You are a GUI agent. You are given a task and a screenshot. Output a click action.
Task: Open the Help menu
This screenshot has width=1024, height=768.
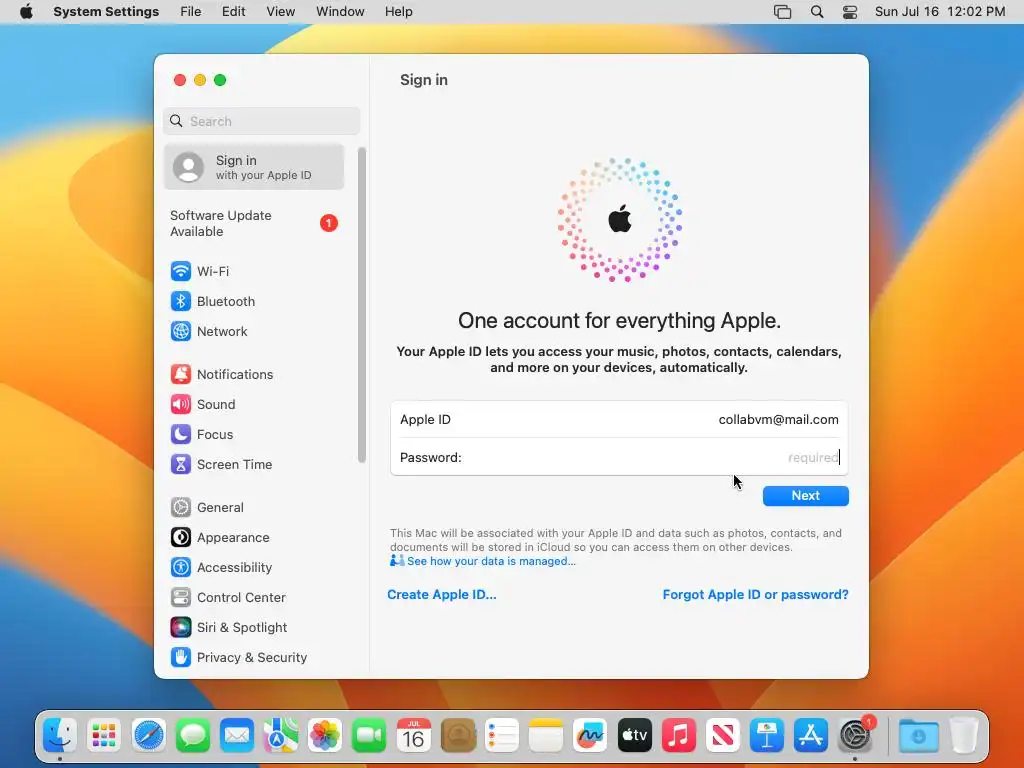tap(398, 12)
